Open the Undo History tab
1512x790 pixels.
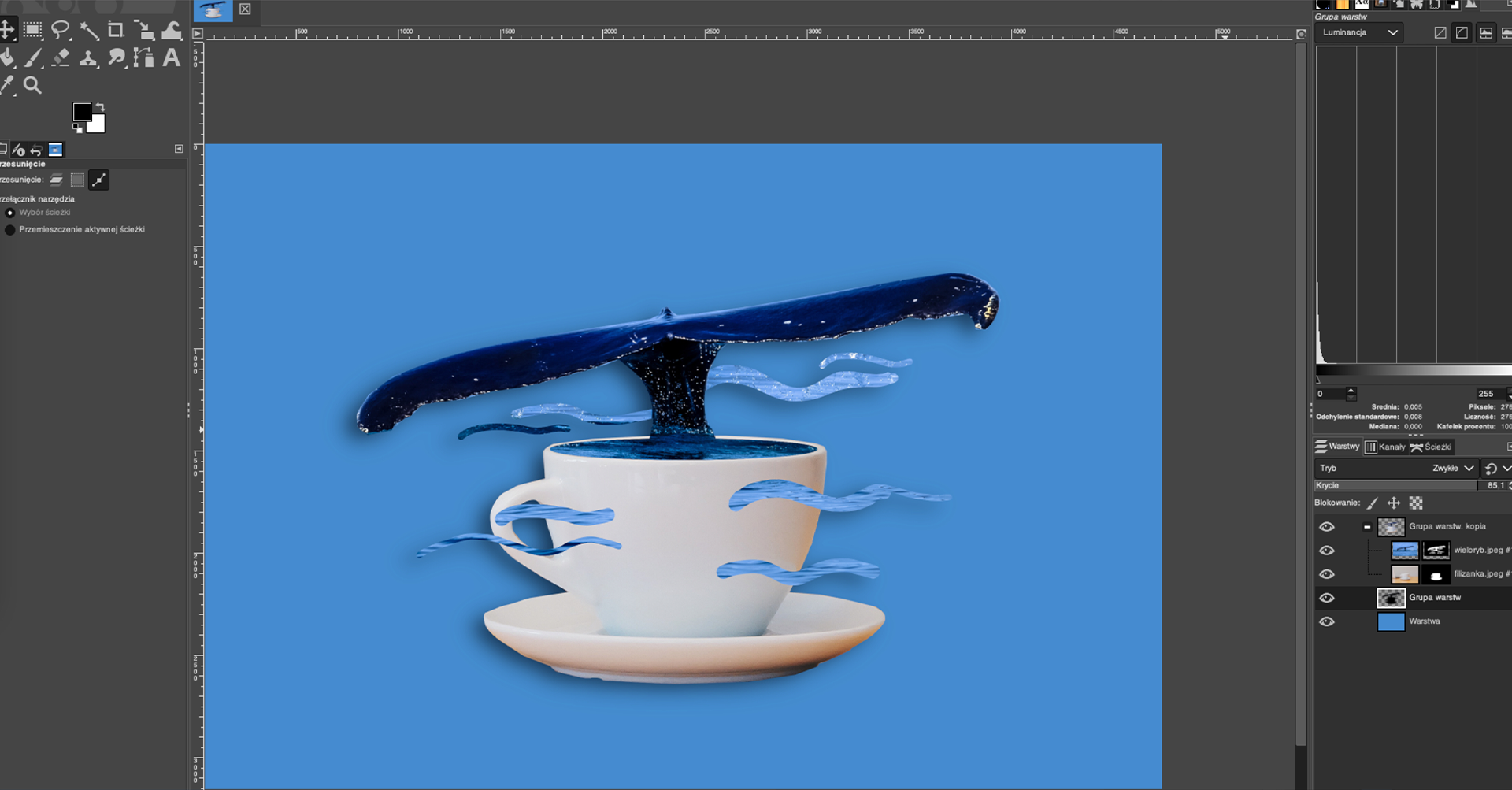point(36,150)
